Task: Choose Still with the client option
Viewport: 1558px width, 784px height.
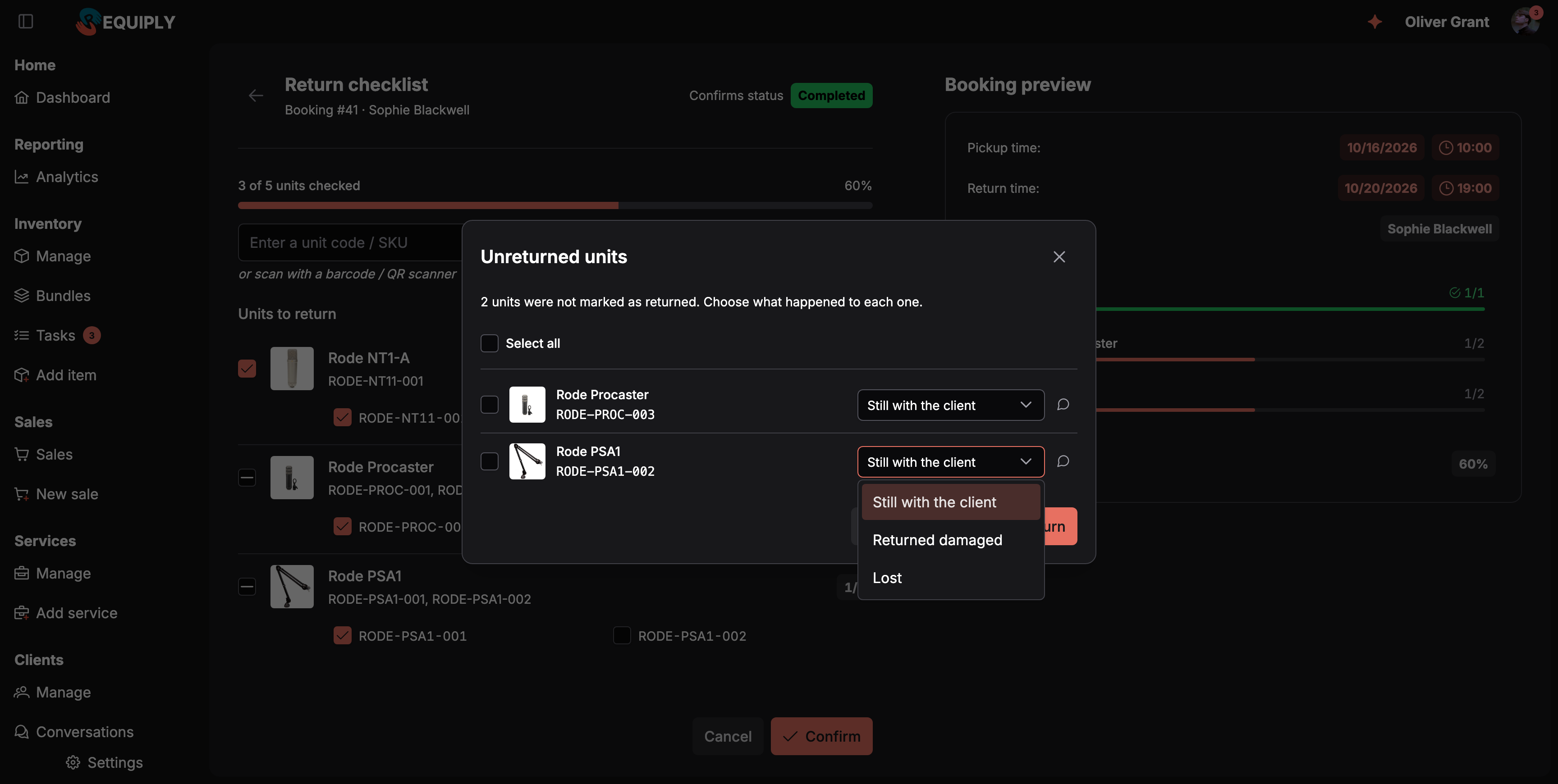Action: click(x=950, y=501)
